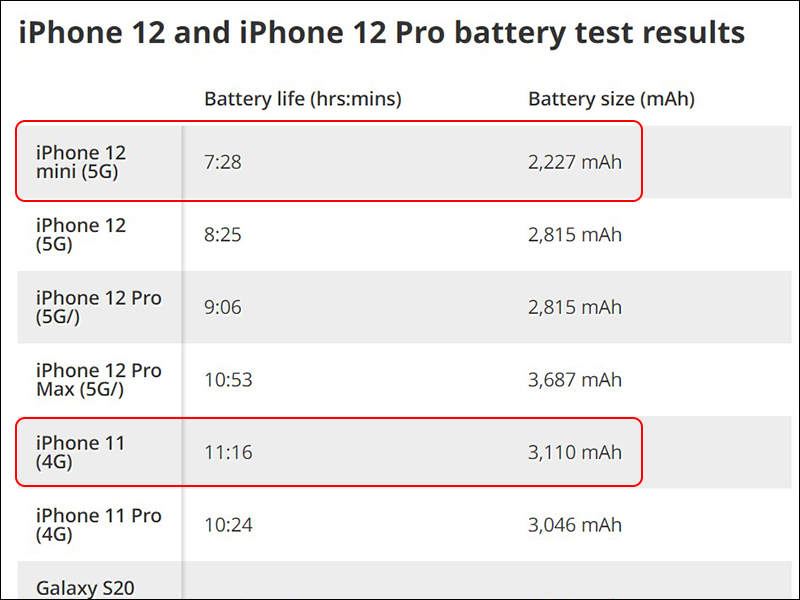Click the 10:53 battery life value
The image size is (800, 600).
pyautogui.click(x=228, y=380)
